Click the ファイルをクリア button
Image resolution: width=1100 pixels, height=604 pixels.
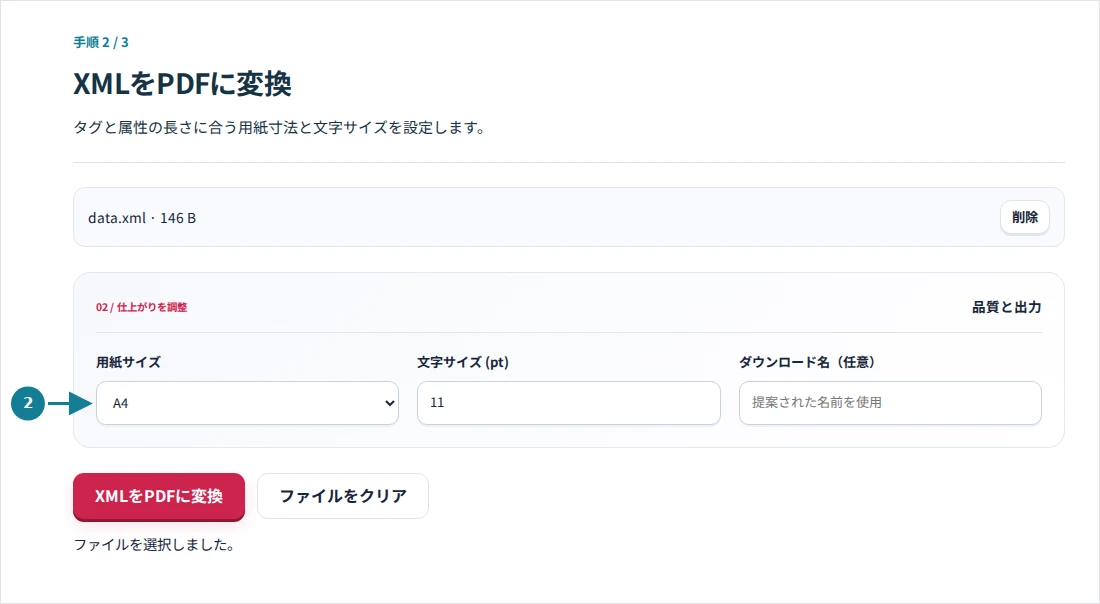pos(343,496)
